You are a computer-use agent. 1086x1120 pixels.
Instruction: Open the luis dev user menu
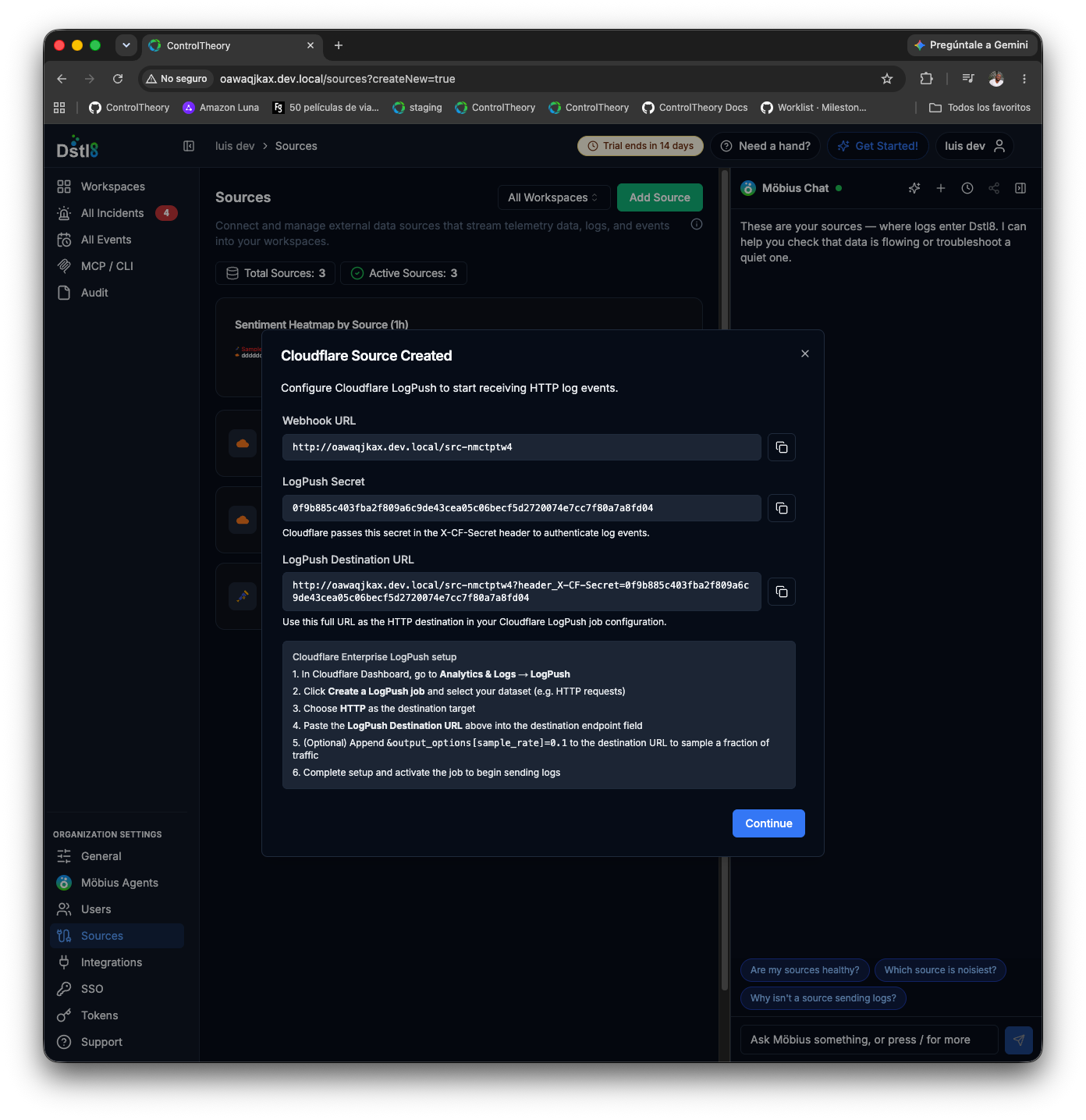pos(974,146)
